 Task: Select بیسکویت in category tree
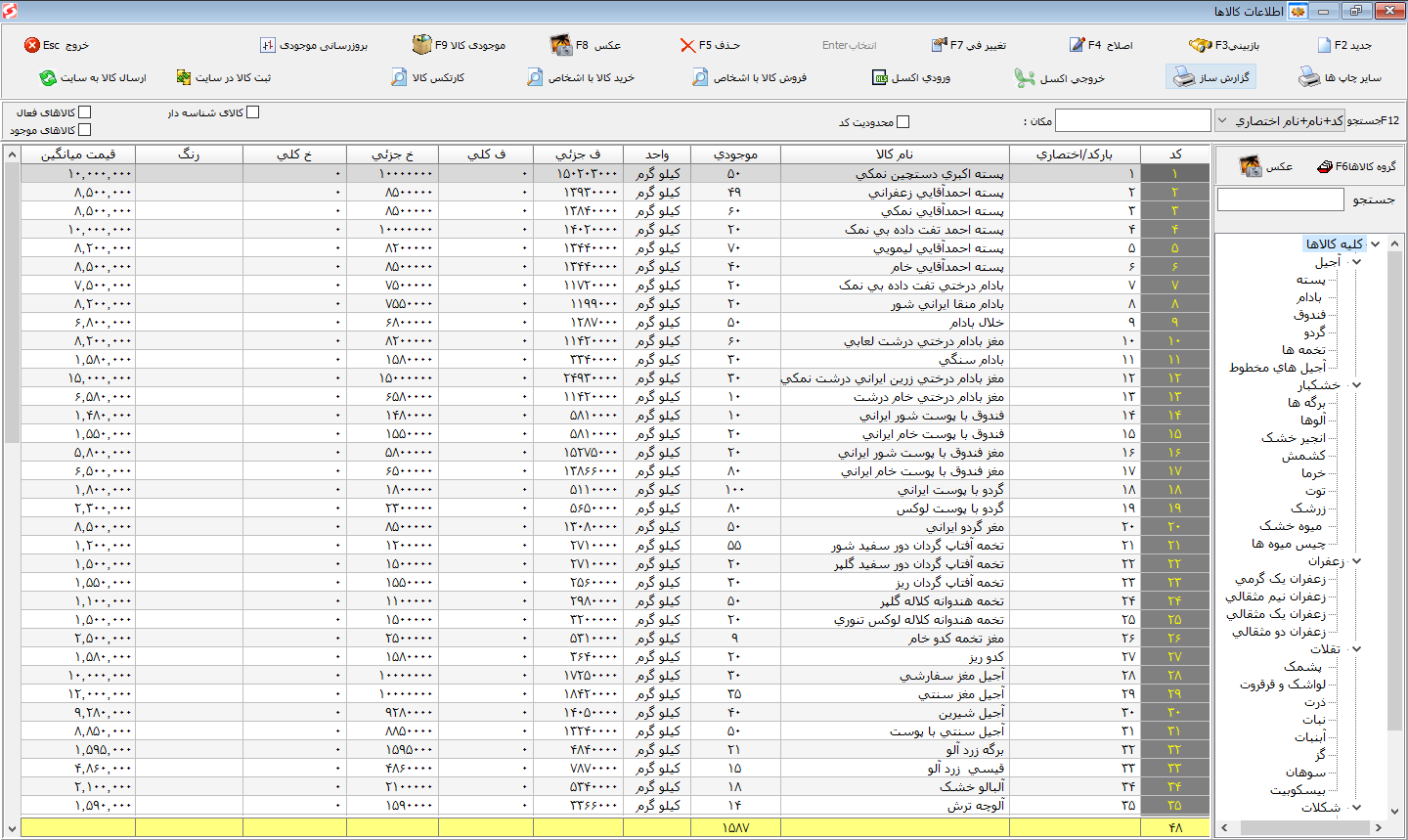click(x=1298, y=790)
